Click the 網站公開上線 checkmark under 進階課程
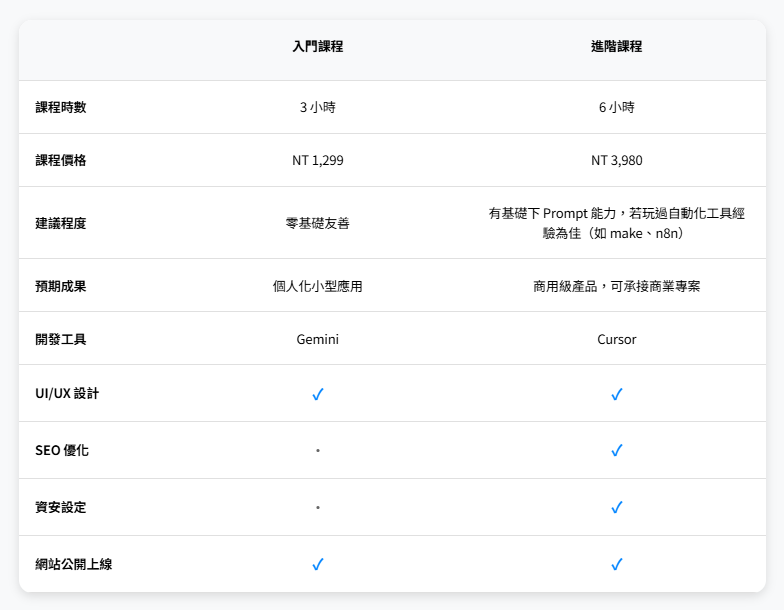This screenshot has height=610, width=784. tap(617, 564)
